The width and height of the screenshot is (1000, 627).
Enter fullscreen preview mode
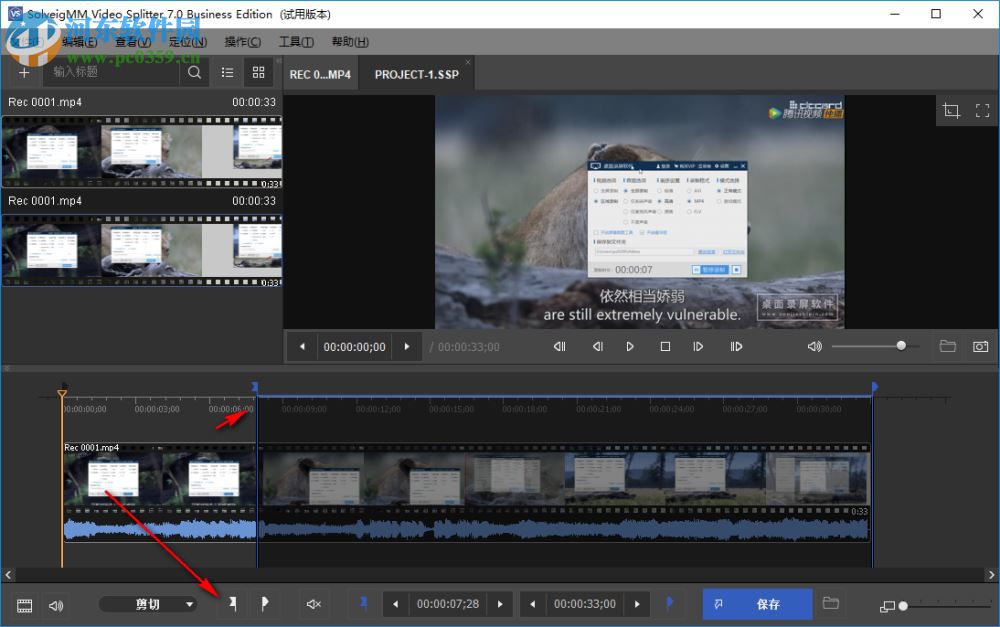982,110
